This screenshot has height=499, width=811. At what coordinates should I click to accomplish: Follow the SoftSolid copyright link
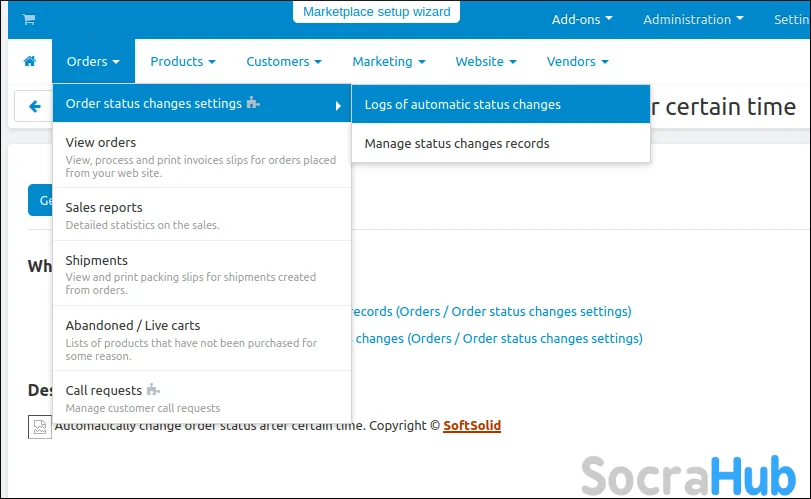click(472, 426)
